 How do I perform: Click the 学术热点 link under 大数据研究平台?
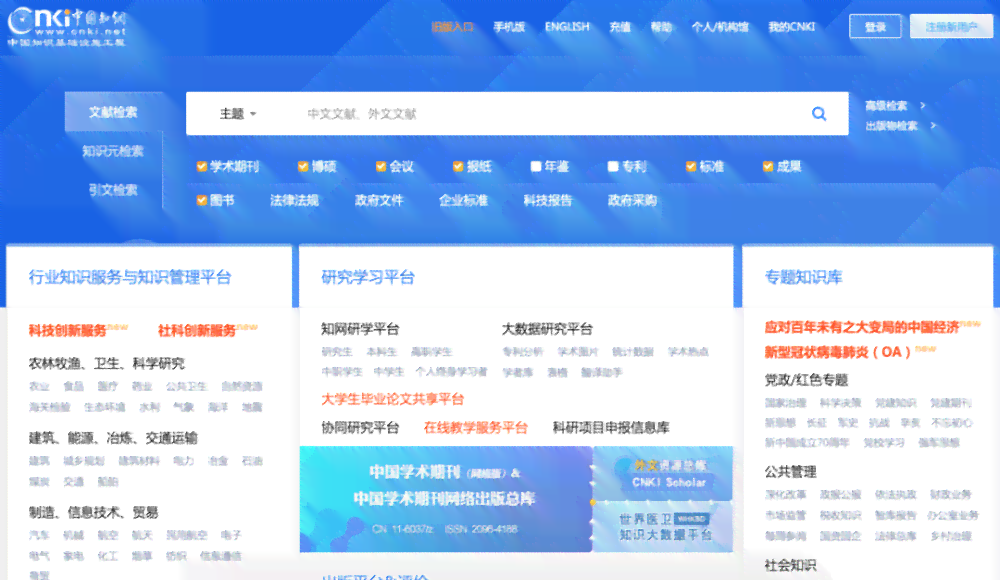coord(688,352)
